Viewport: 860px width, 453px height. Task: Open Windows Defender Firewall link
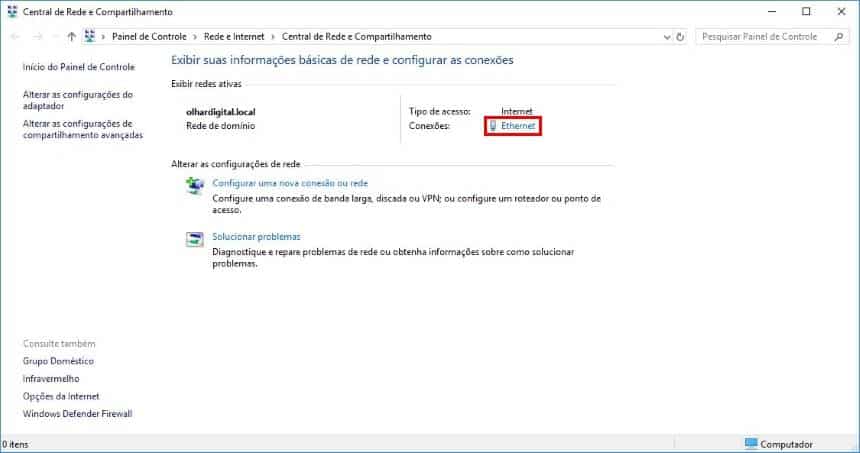(x=77, y=413)
